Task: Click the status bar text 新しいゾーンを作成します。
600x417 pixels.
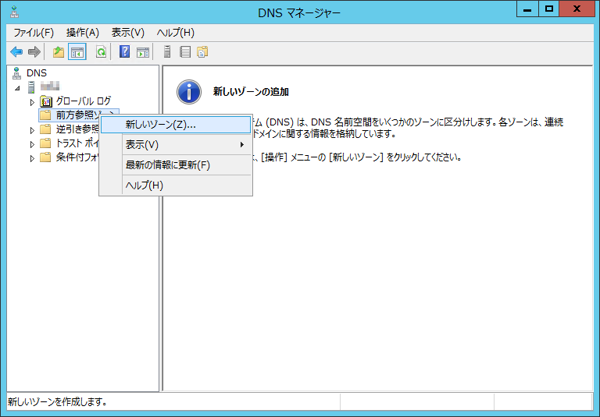Action: tap(57, 402)
